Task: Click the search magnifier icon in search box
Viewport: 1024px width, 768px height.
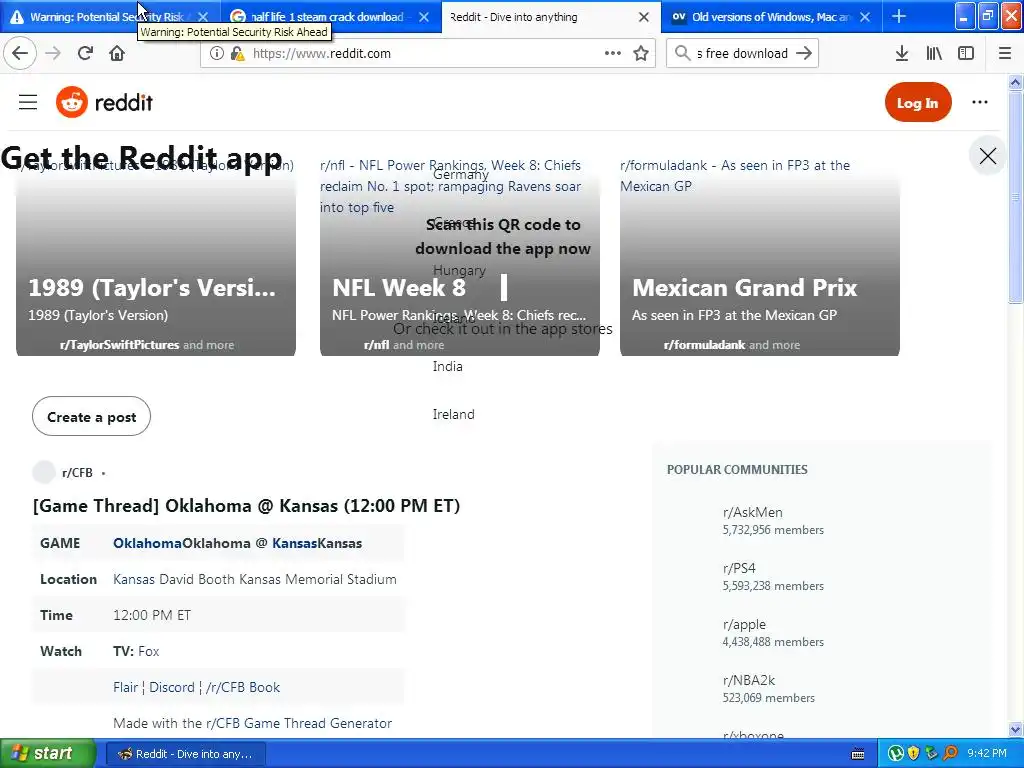Action: click(x=682, y=54)
